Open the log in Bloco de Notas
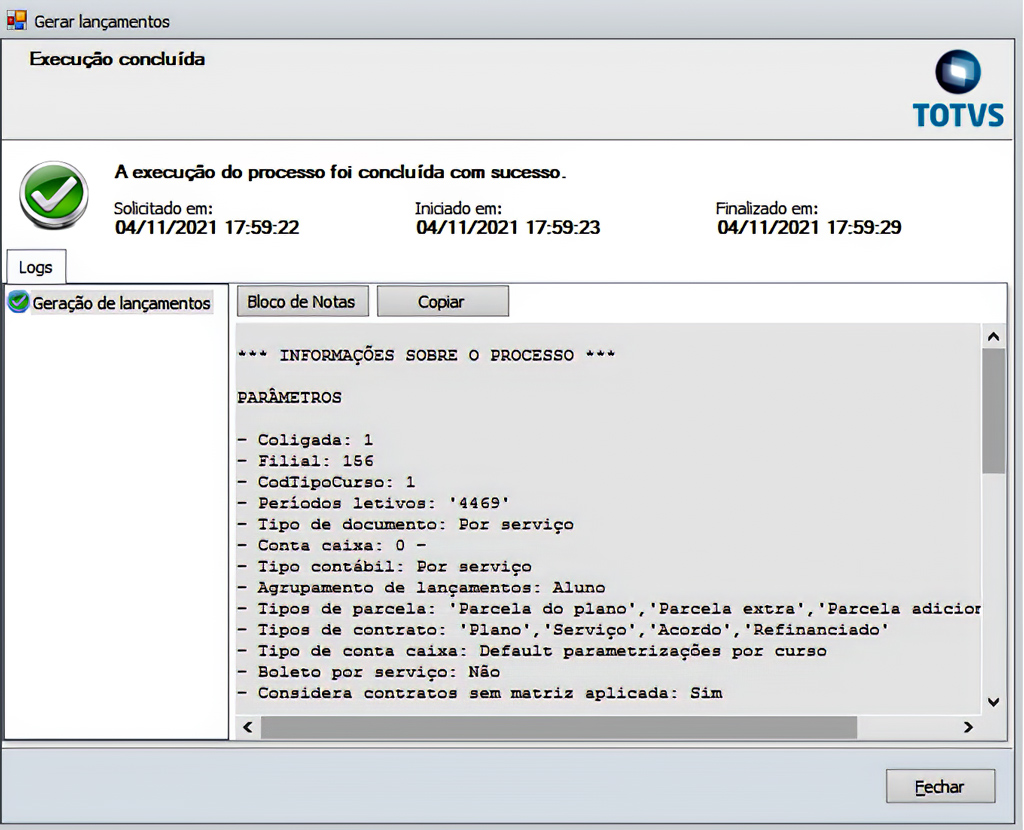Screen dimensions: 1024x830 (x=301, y=301)
